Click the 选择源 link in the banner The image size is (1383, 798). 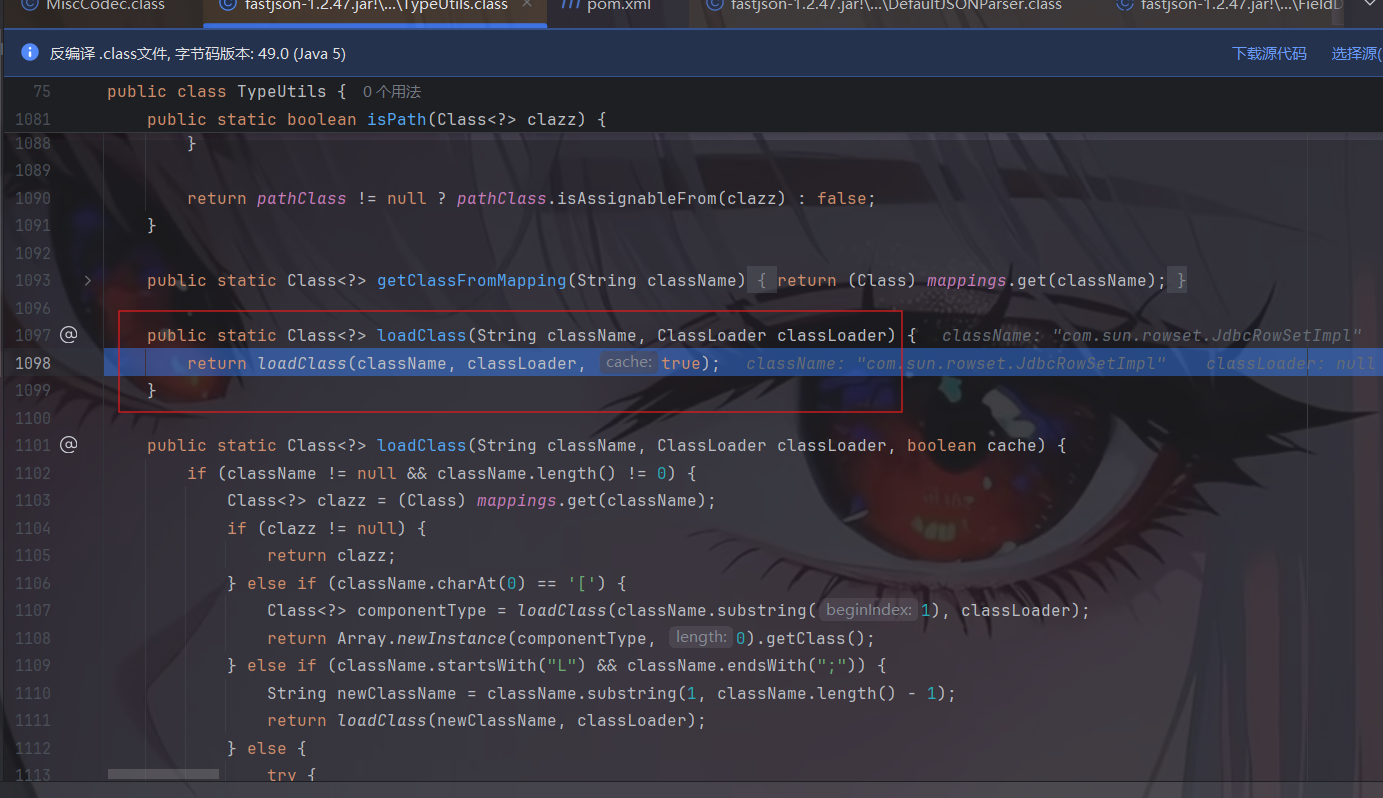click(x=1356, y=54)
